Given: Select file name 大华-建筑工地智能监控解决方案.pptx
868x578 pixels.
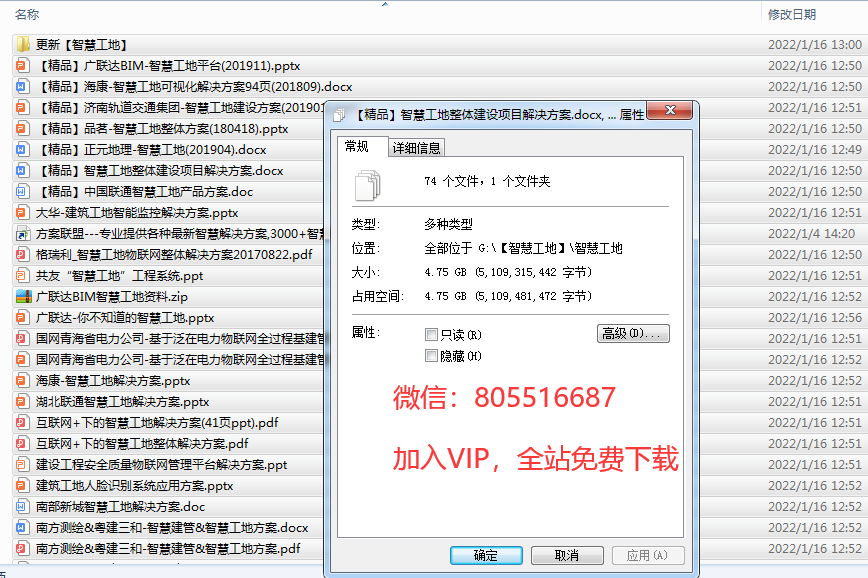Looking at the screenshot, I should 137,213.
